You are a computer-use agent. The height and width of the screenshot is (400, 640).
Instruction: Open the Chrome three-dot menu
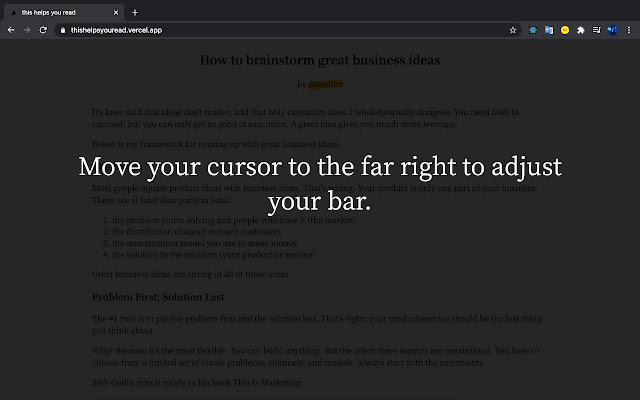pyautogui.click(x=629, y=30)
